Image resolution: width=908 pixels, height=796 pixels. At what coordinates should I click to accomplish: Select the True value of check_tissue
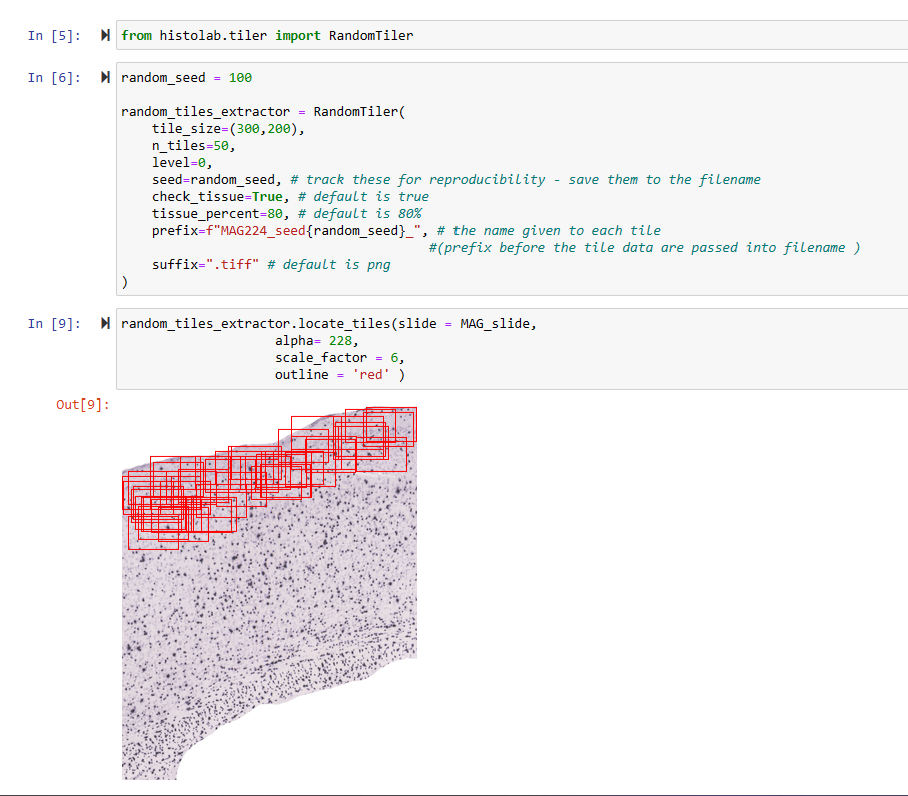coord(268,196)
